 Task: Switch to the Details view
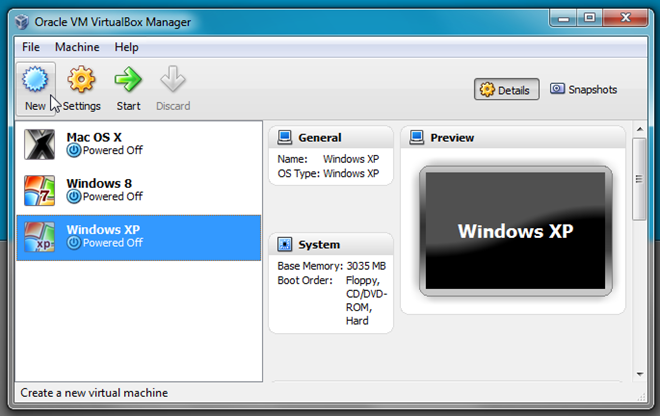(x=506, y=89)
